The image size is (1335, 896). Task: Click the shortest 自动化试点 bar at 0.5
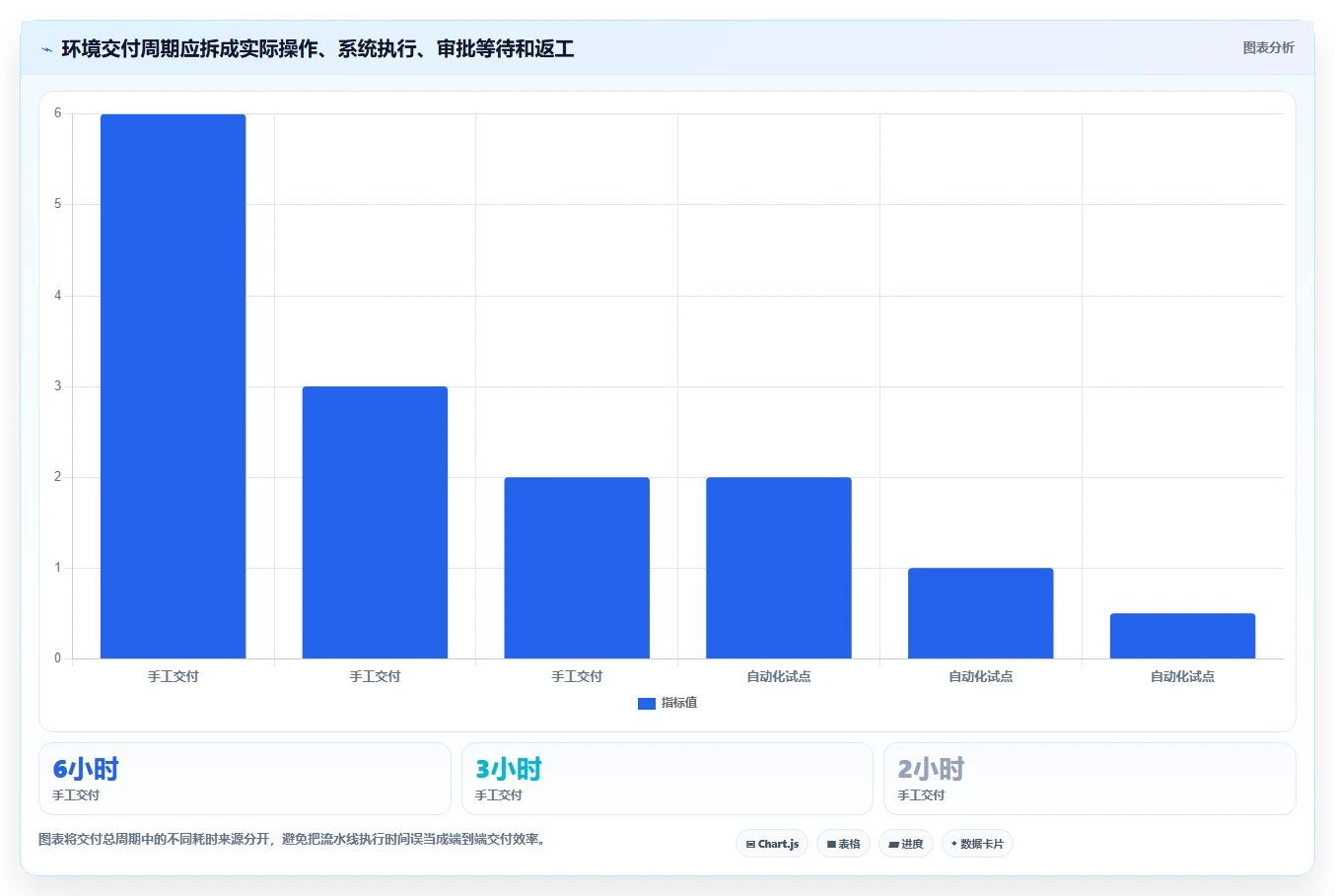click(1183, 636)
